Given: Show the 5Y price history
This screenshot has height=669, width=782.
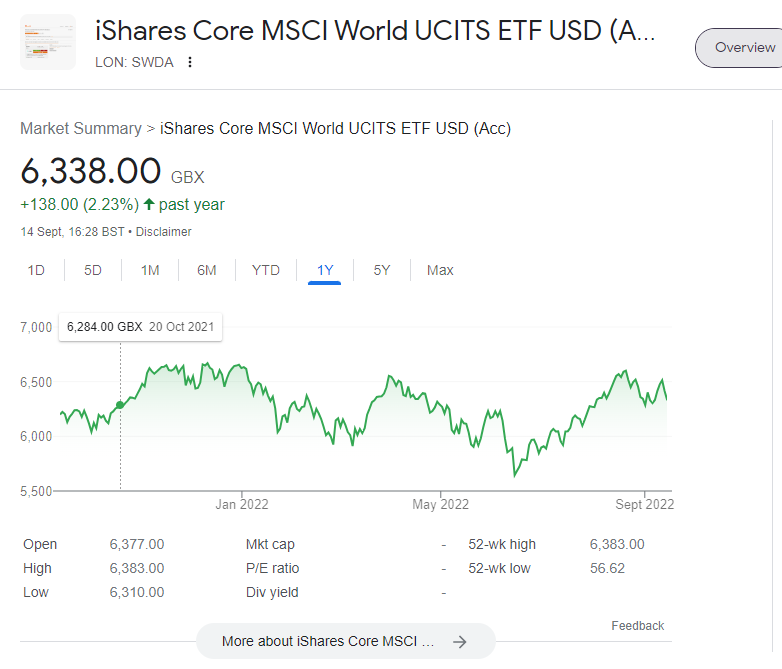Looking at the screenshot, I should [382, 270].
